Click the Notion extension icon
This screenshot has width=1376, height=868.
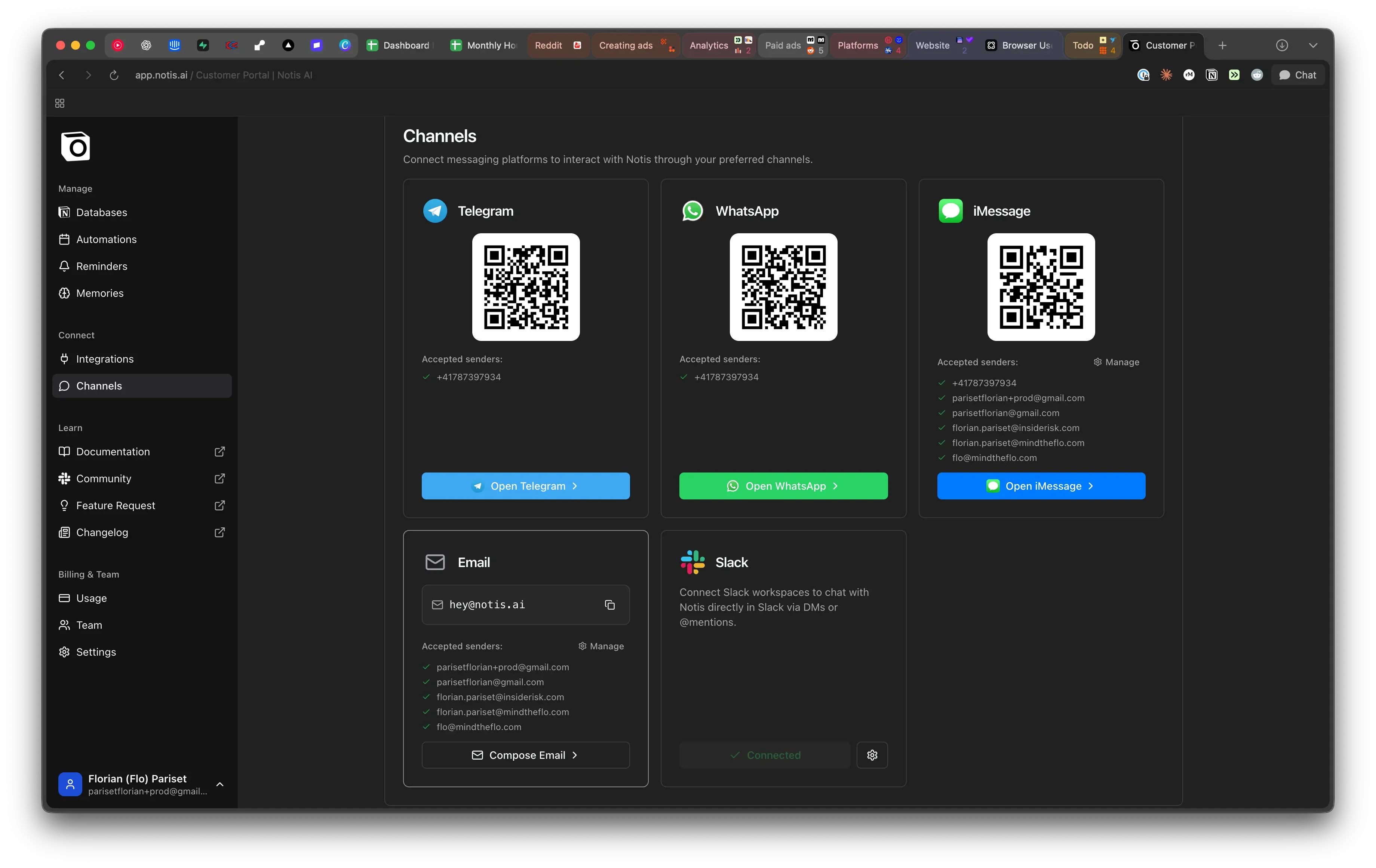[1211, 75]
